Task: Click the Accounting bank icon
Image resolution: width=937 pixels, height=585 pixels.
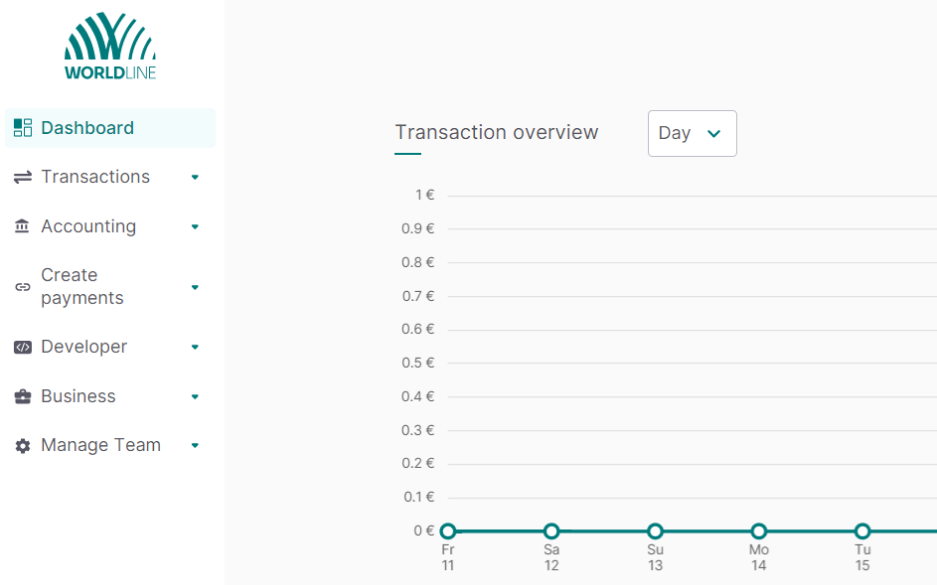Action: coord(22,226)
